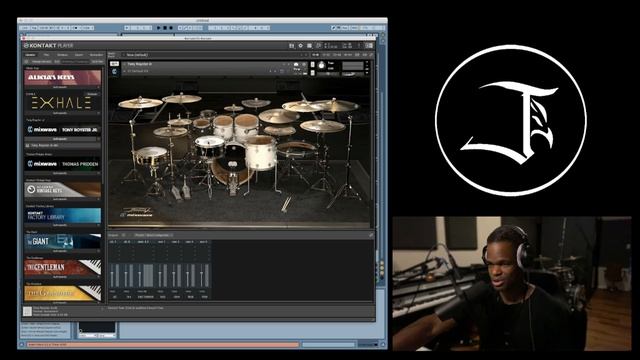Click the large white floor tom
Image resolution: width=640 pixels, height=360 pixels.
[x=260, y=152]
